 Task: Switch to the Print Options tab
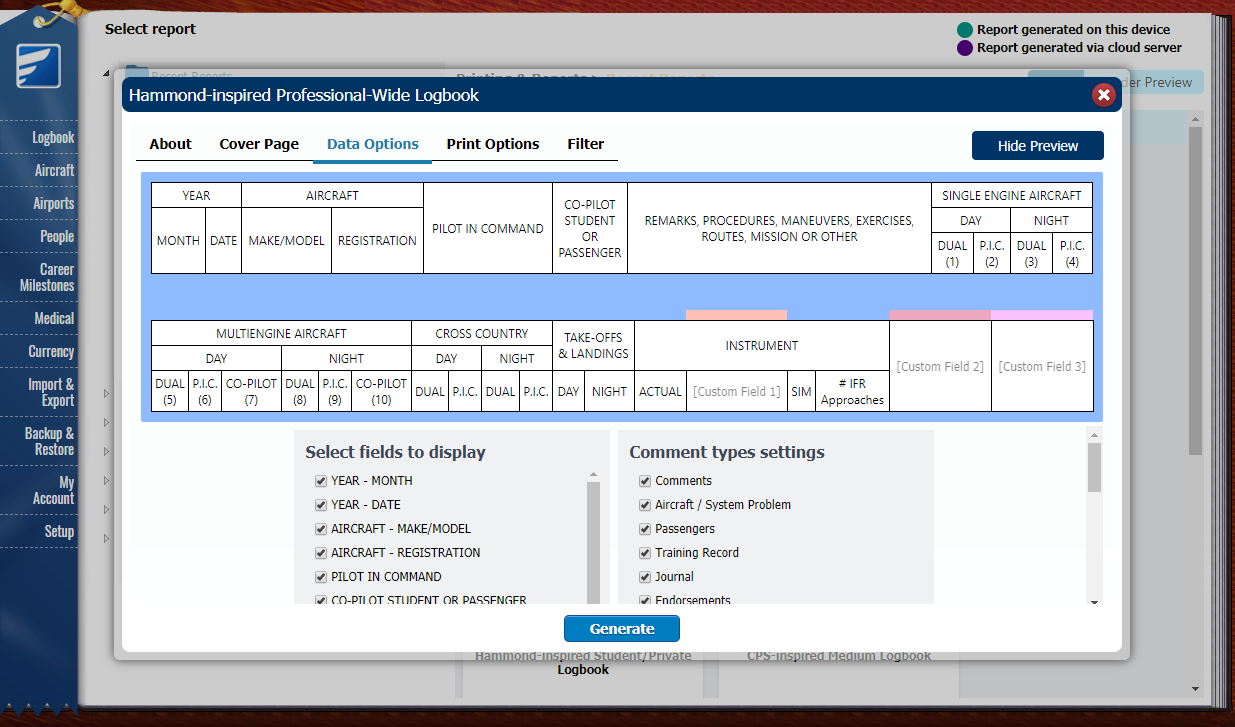coord(492,144)
